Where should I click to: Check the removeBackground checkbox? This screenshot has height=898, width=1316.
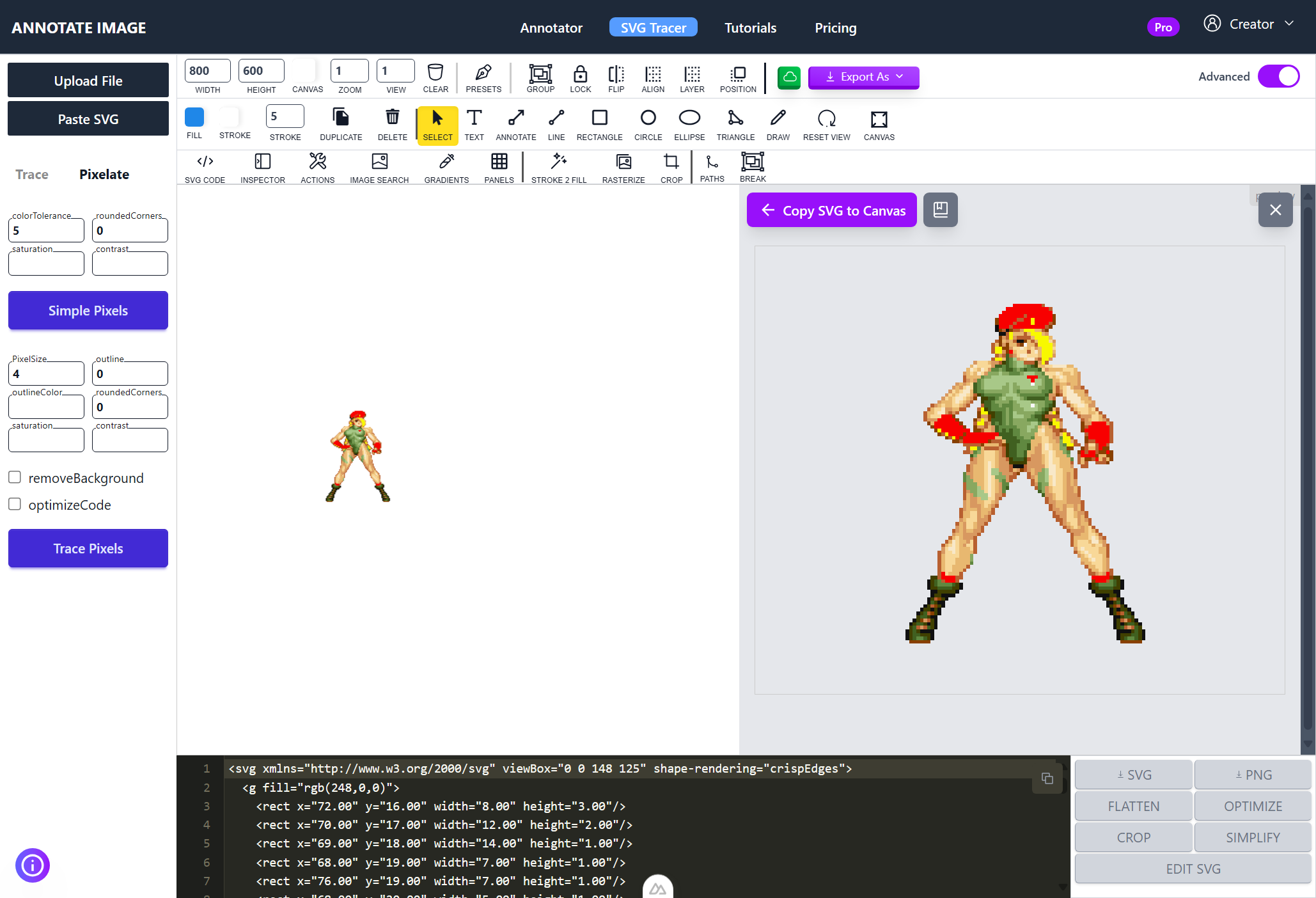(15, 477)
